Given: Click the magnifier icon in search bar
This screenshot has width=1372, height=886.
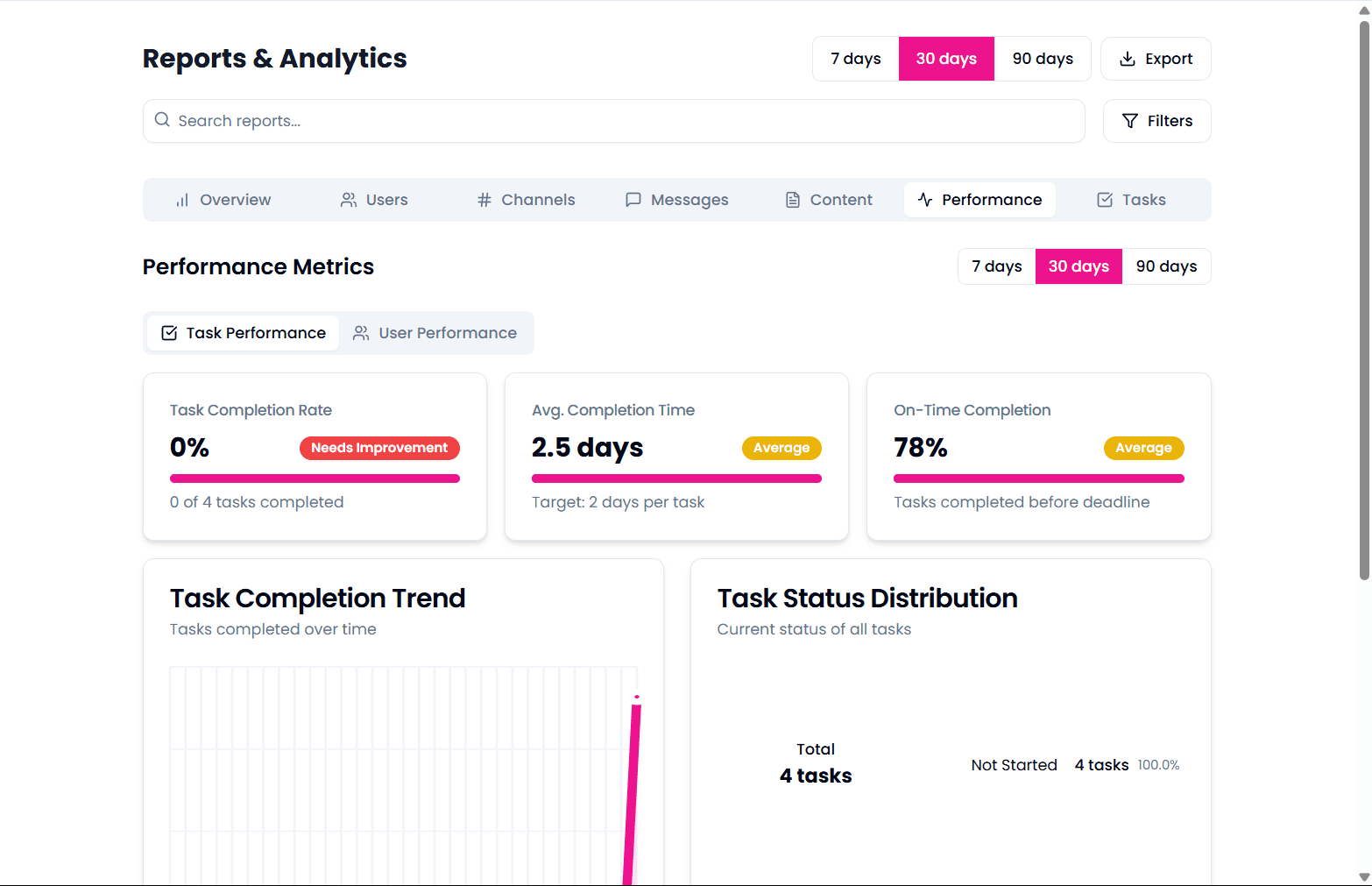Looking at the screenshot, I should pos(162,120).
